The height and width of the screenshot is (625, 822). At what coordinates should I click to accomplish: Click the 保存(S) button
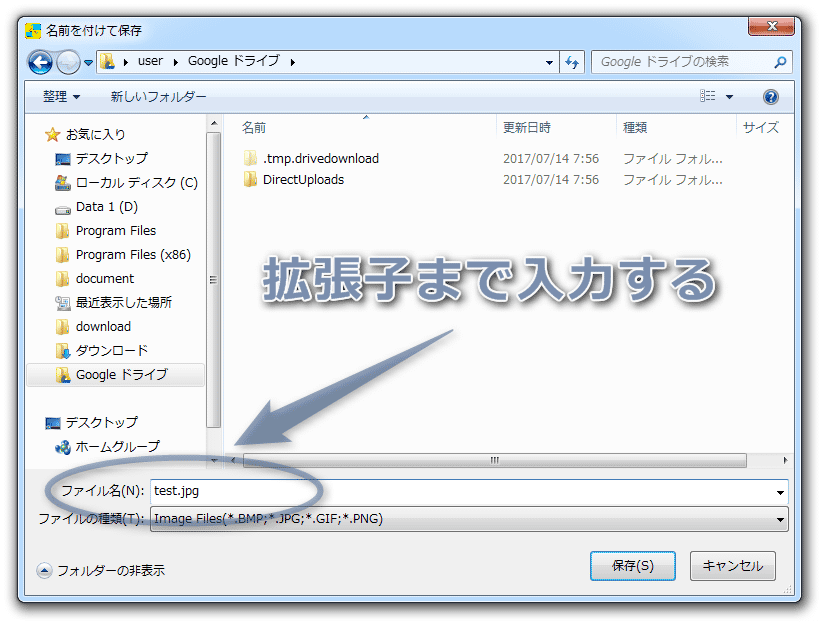pyautogui.click(x=633, y=566)
